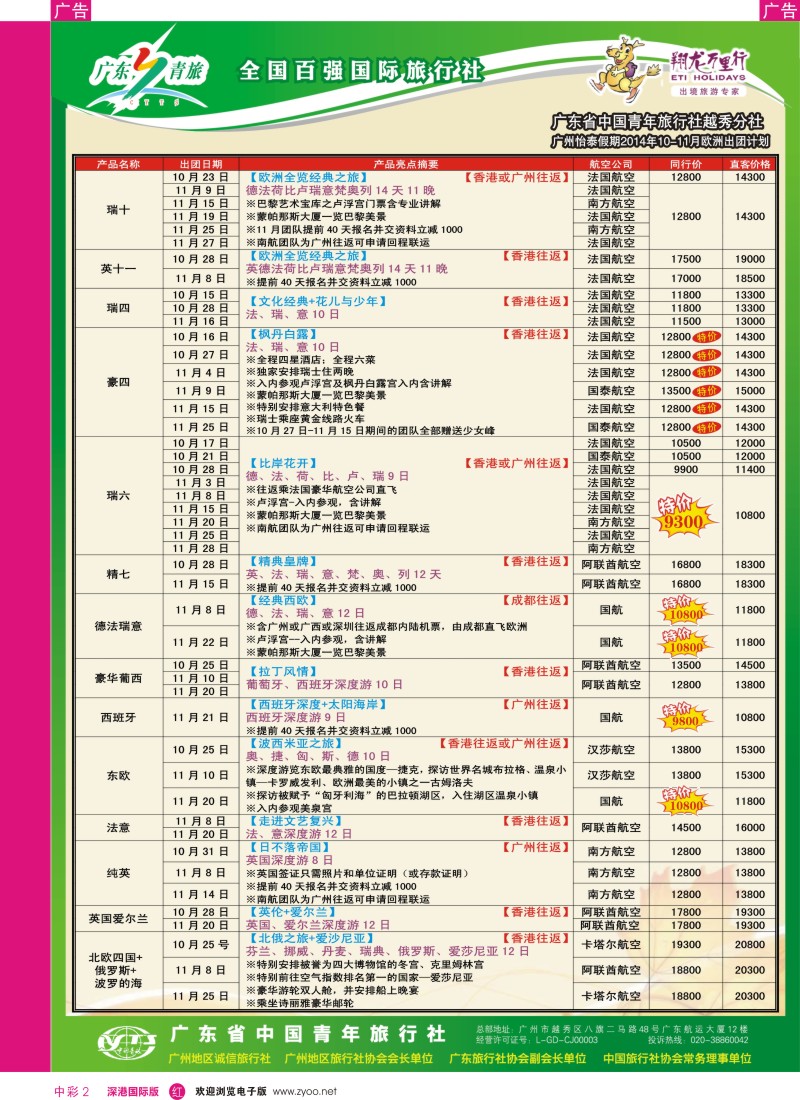Click the departure date 10月31日

201,852
